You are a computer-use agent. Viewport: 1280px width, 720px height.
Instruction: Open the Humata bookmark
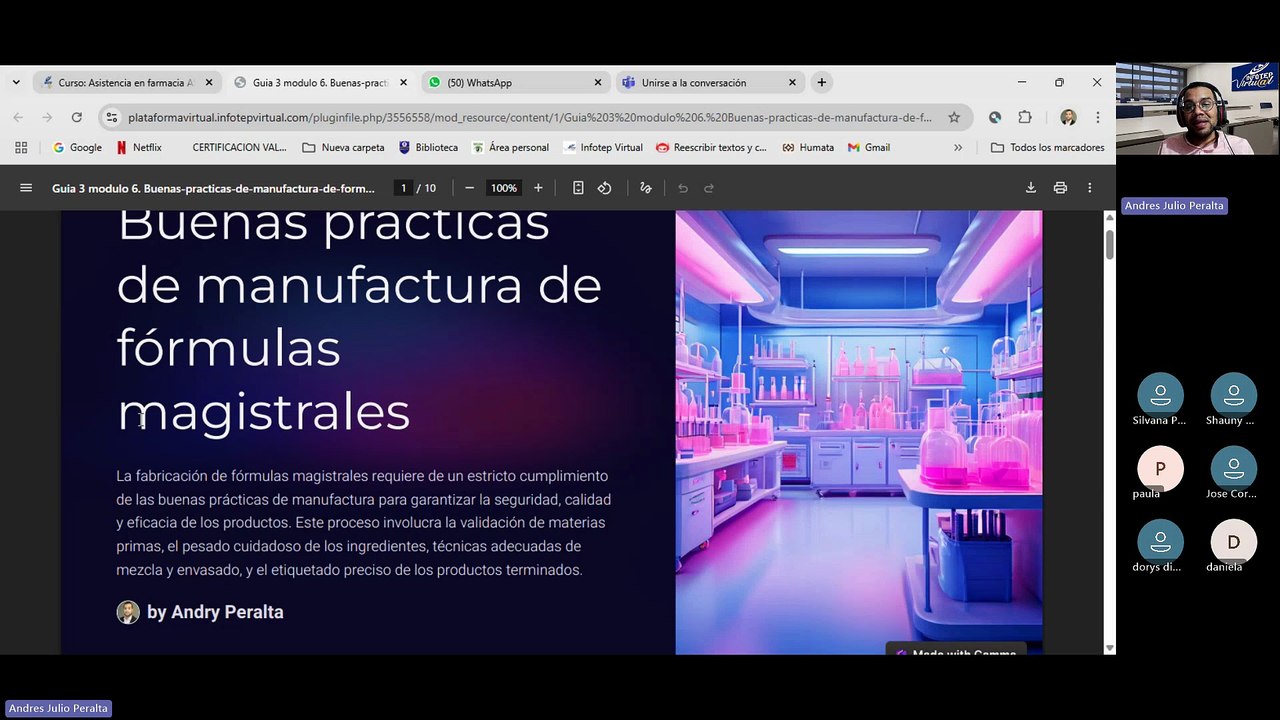[808, 147]
